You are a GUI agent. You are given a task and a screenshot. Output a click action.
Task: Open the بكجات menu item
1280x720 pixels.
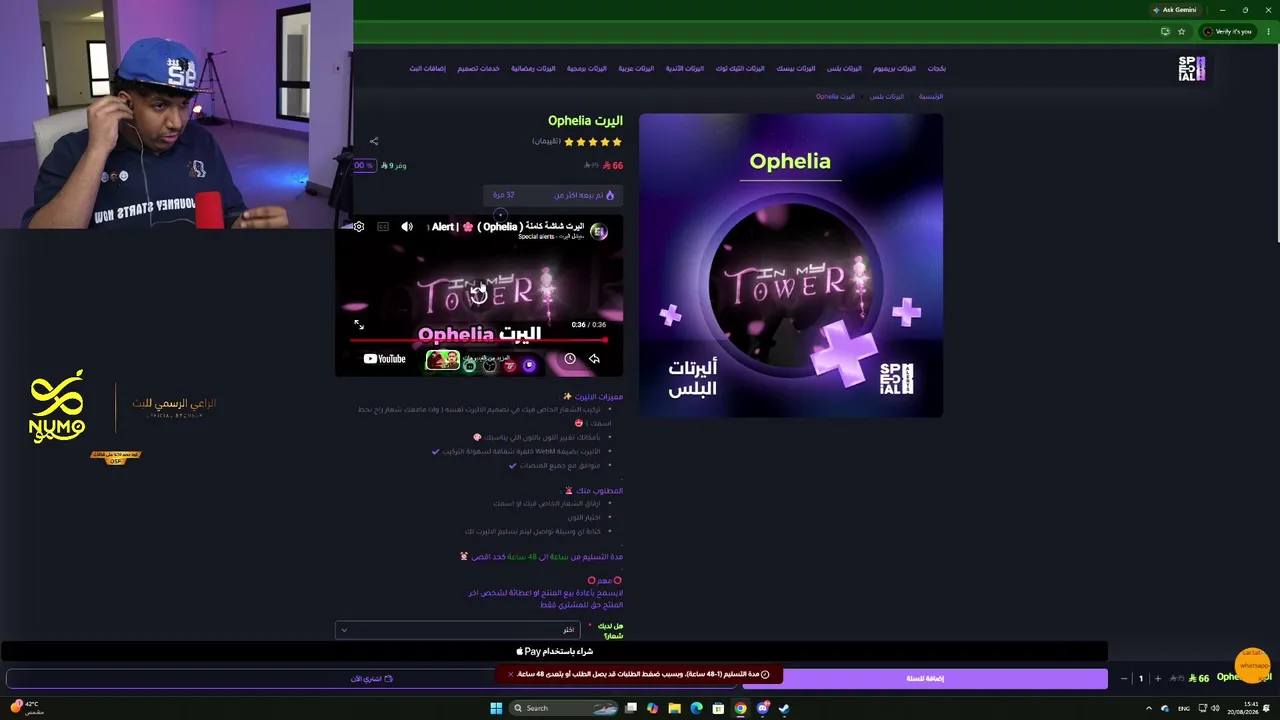(937, 69)
